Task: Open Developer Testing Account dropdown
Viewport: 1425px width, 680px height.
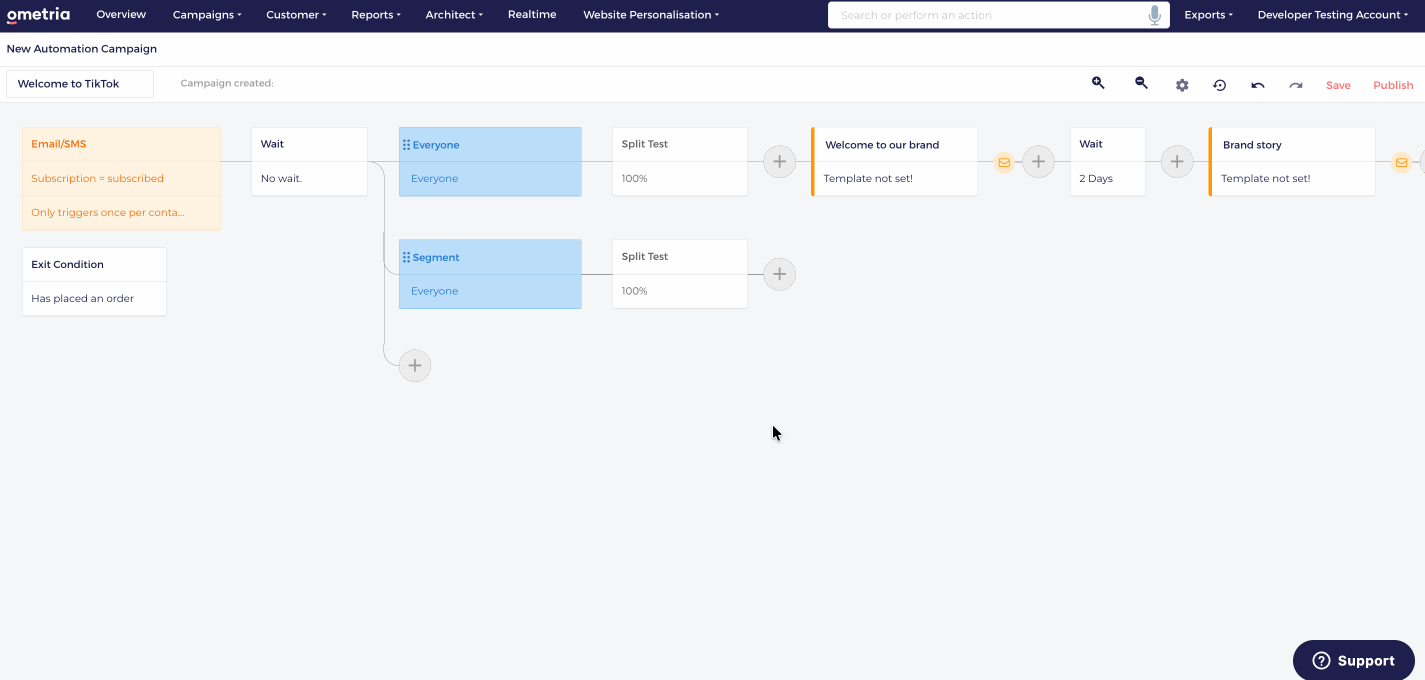Action: tap(1332, 15)
